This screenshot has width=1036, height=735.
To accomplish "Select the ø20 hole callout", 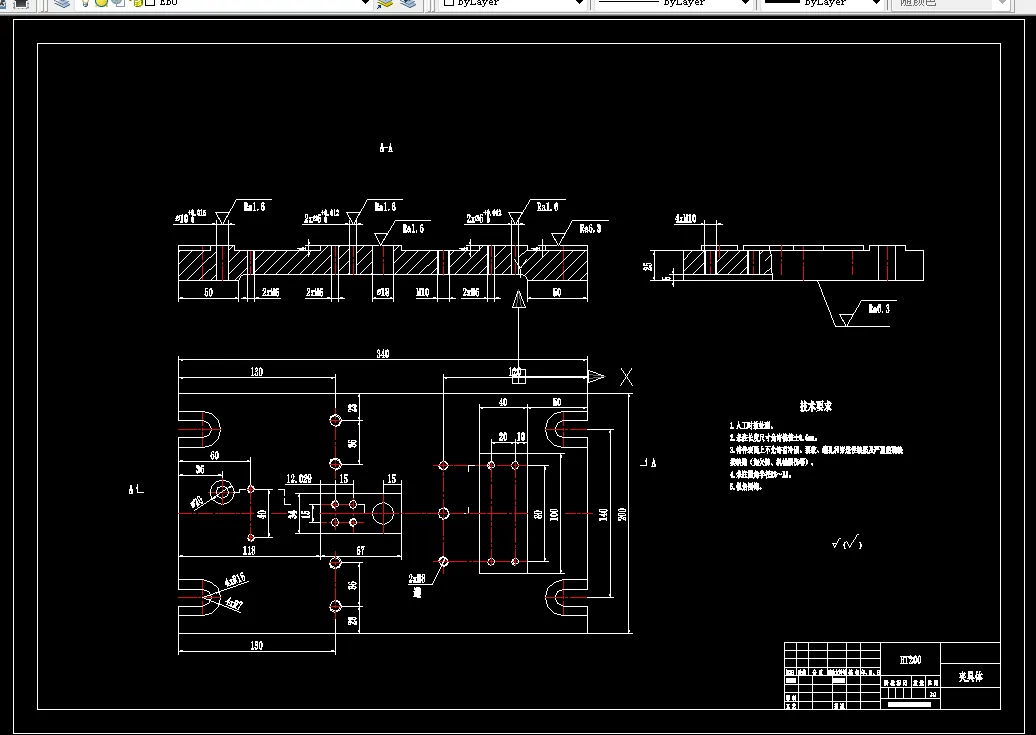I will 197,503.
